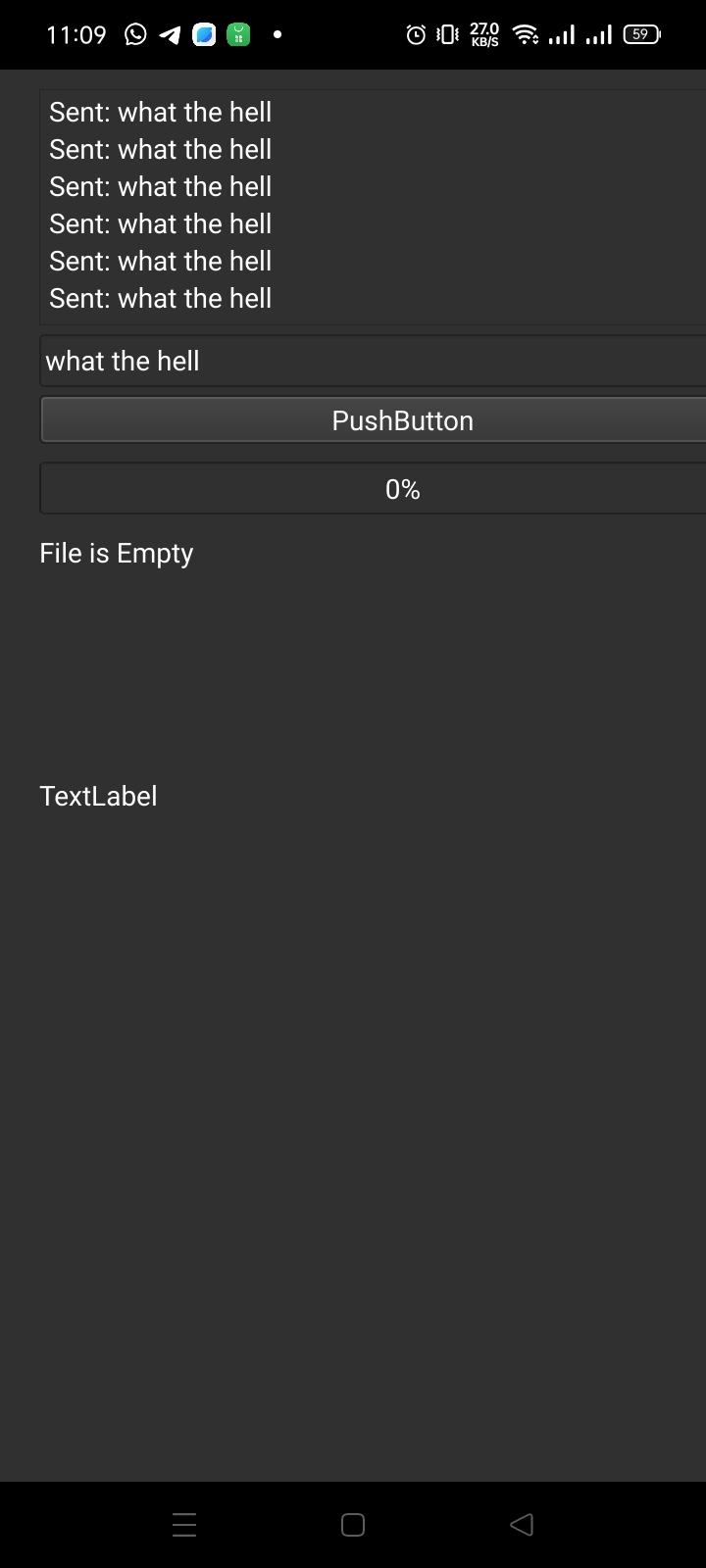
Task: Tap the Wi-Fi status icon
Action: pyautogui.click(x=527, y=35)
